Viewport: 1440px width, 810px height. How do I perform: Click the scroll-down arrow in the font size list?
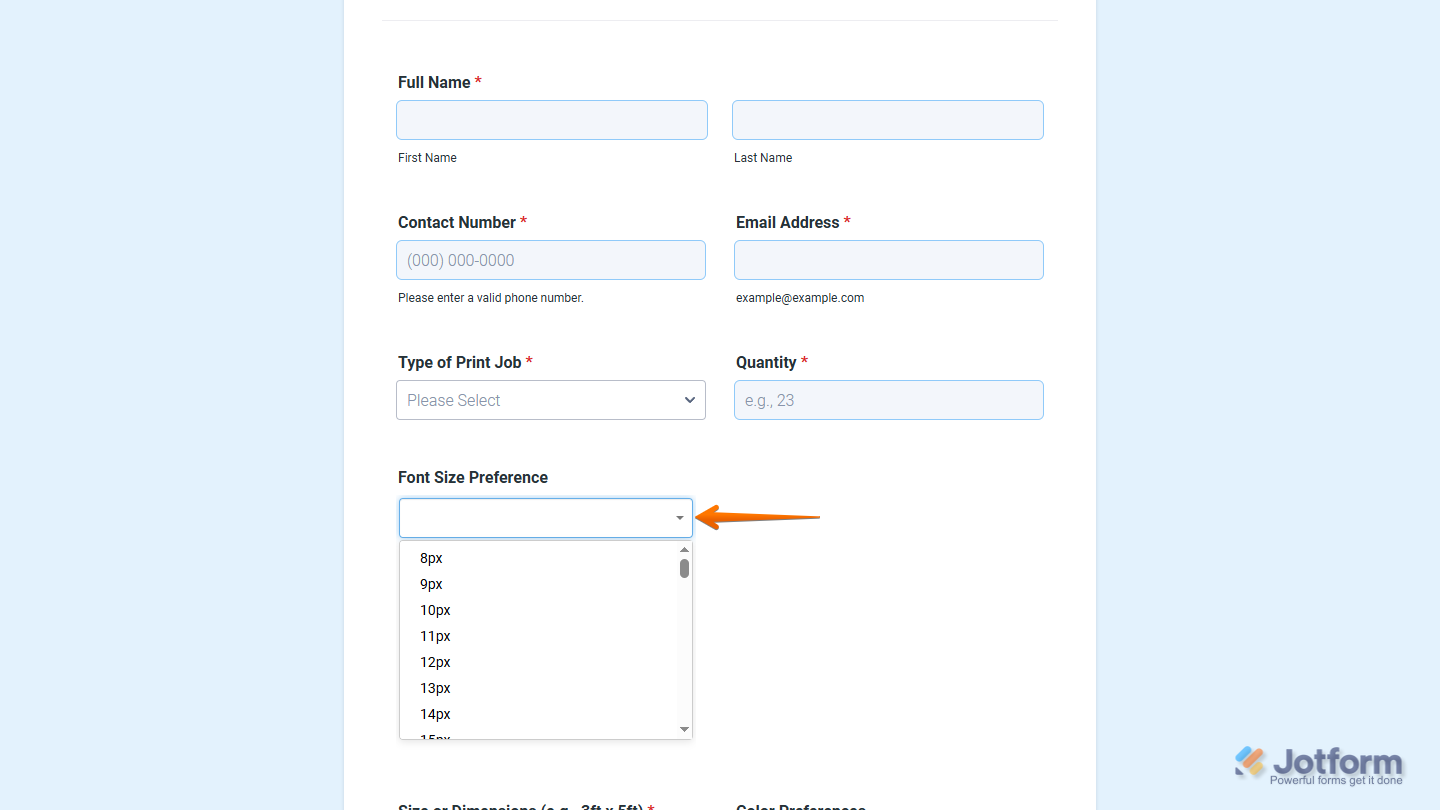tap(683, 729)
